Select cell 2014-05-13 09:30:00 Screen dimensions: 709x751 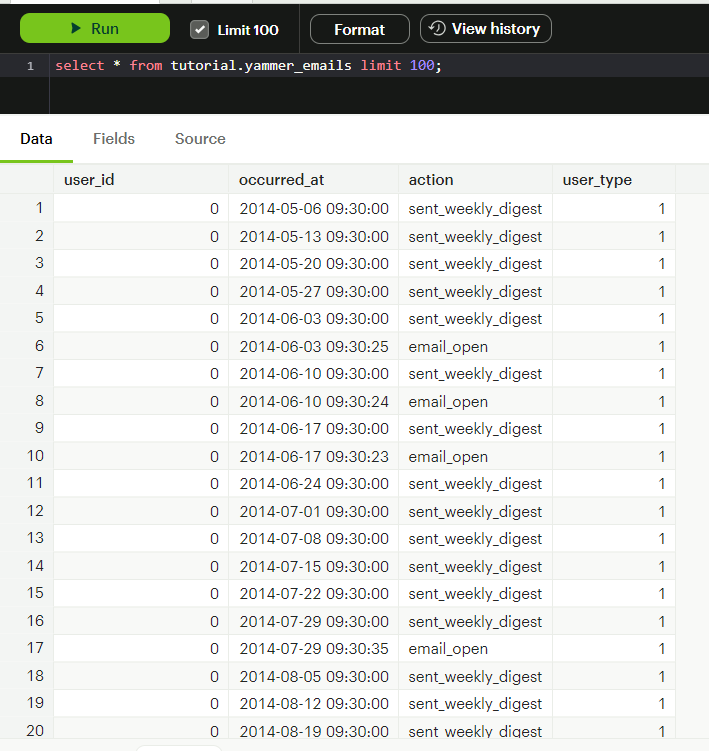314,237
